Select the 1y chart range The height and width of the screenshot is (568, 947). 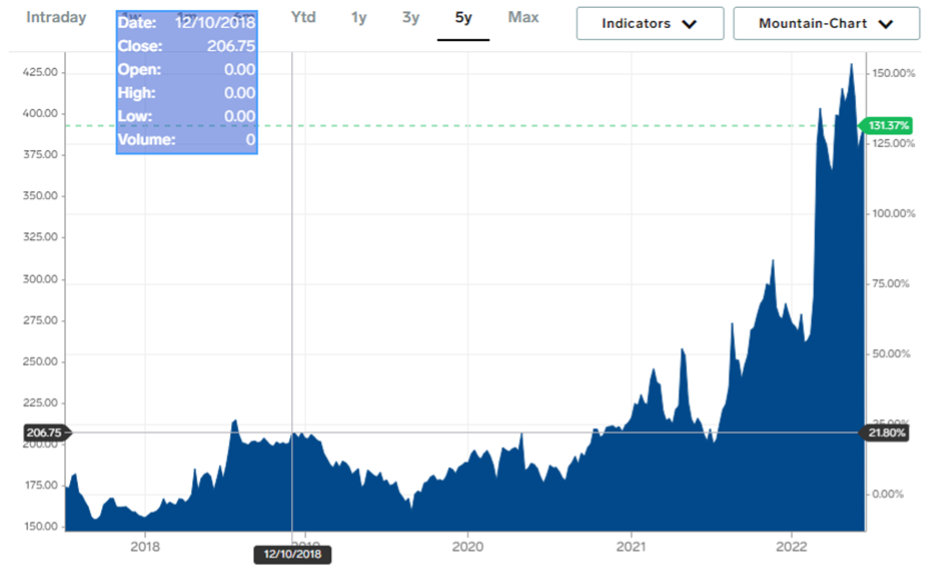click(358, 17)
